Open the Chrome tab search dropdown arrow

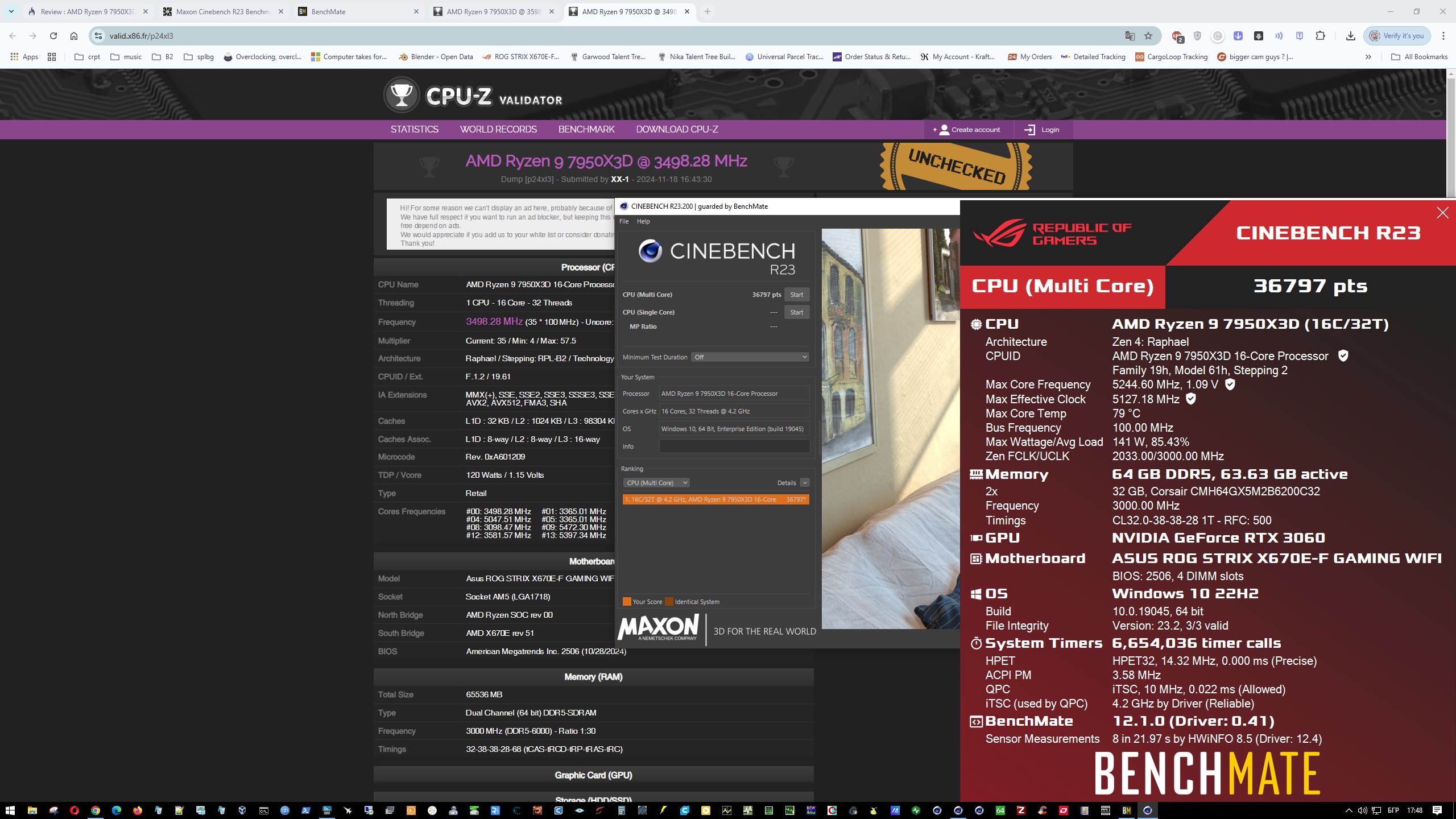11,11
